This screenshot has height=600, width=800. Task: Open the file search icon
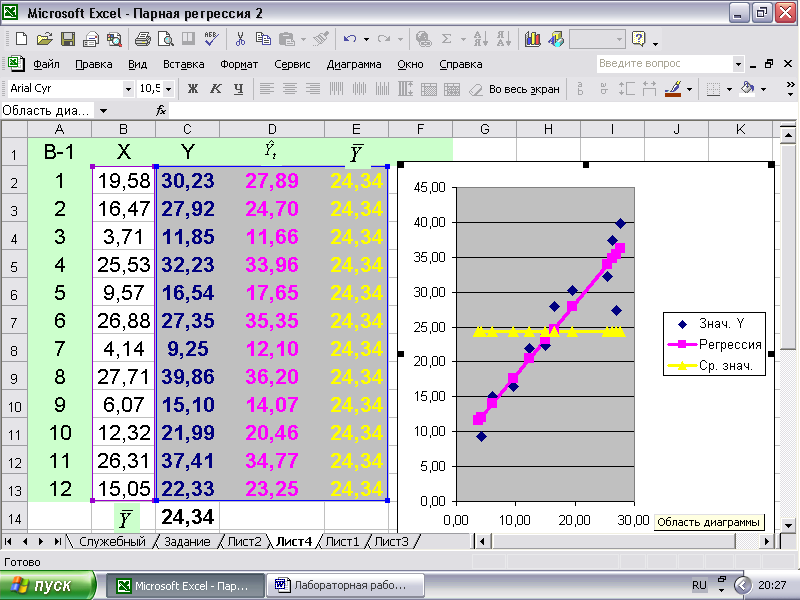pos(114,39)
